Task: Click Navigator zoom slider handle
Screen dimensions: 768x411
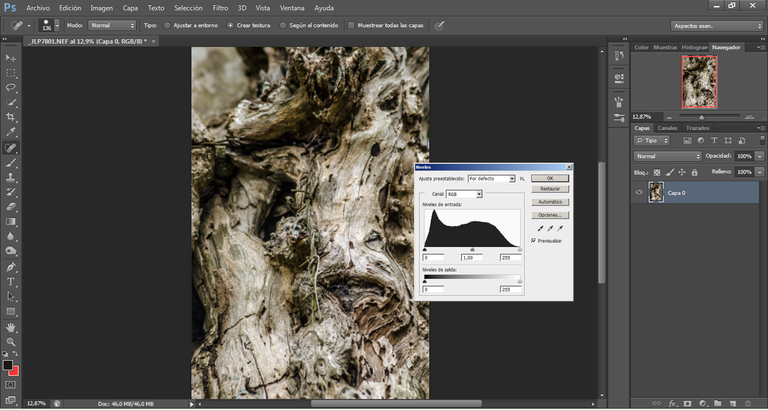Action: [x=702, y=117]
